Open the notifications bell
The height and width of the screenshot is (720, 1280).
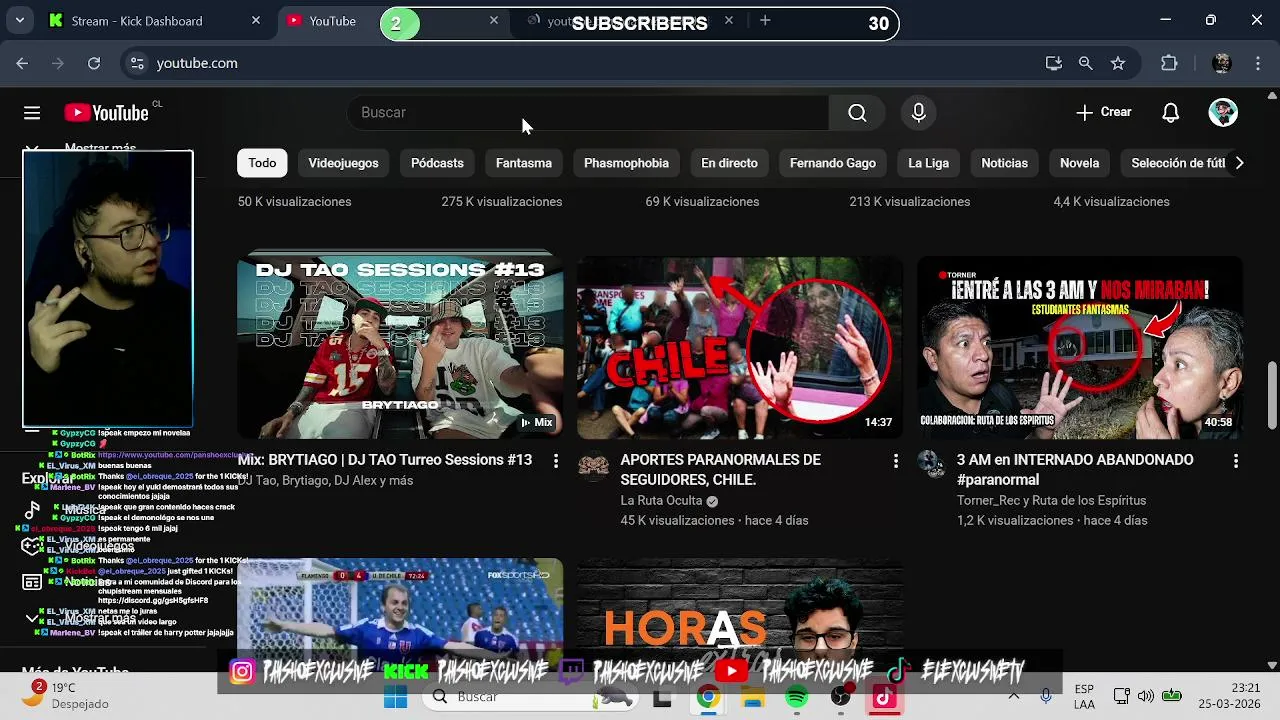coord(1170,113)
